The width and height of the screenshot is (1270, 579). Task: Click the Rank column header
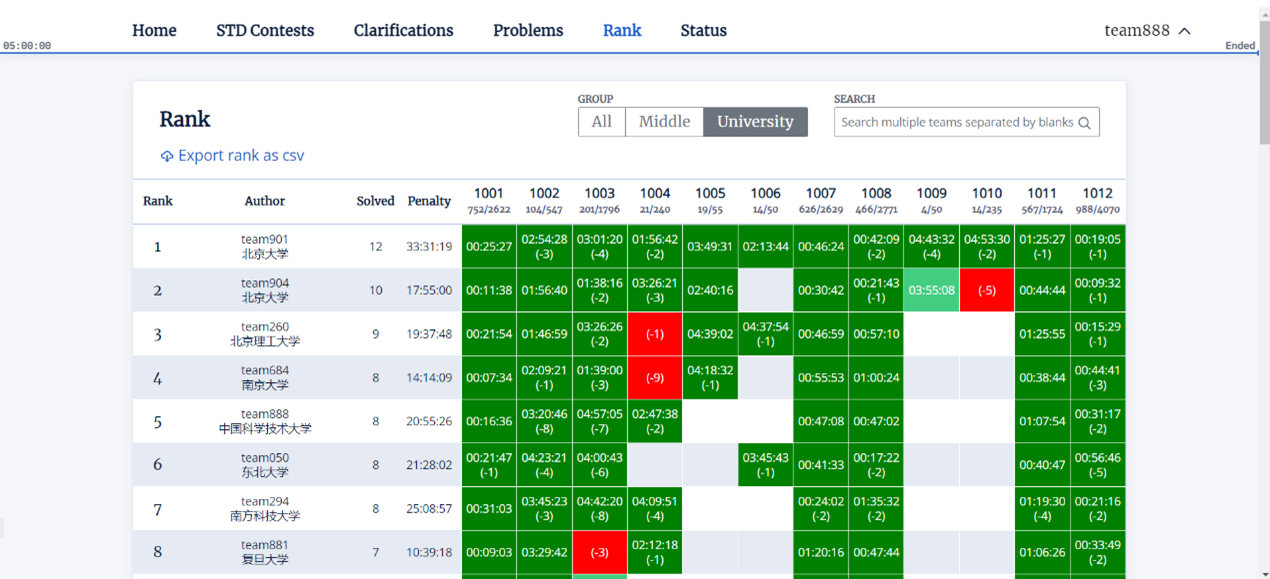click(x=158, y=201)
